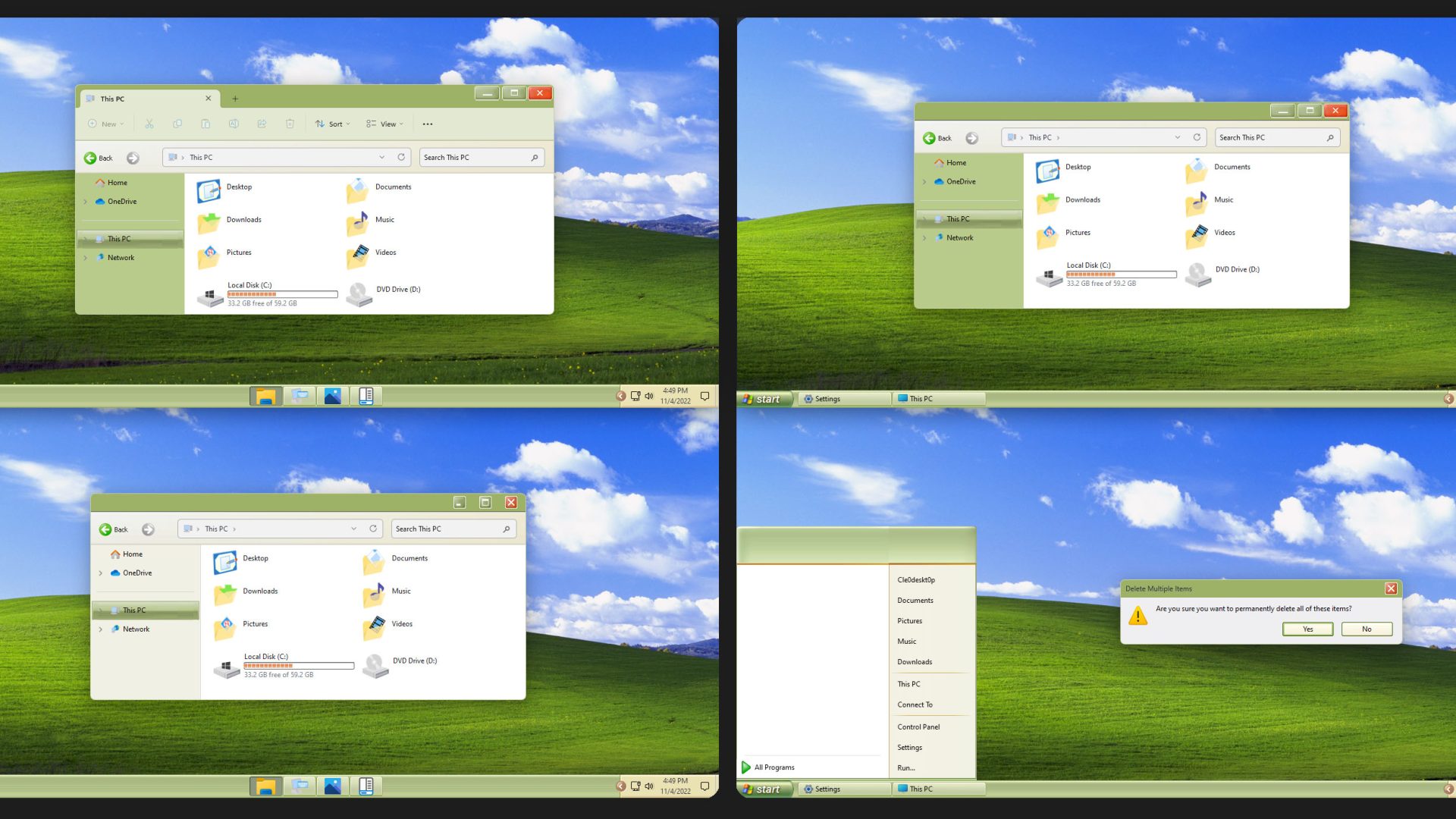Expand the Network item in the navigation pane
This screenshot has width=1456, height=819.
[86, 257]
